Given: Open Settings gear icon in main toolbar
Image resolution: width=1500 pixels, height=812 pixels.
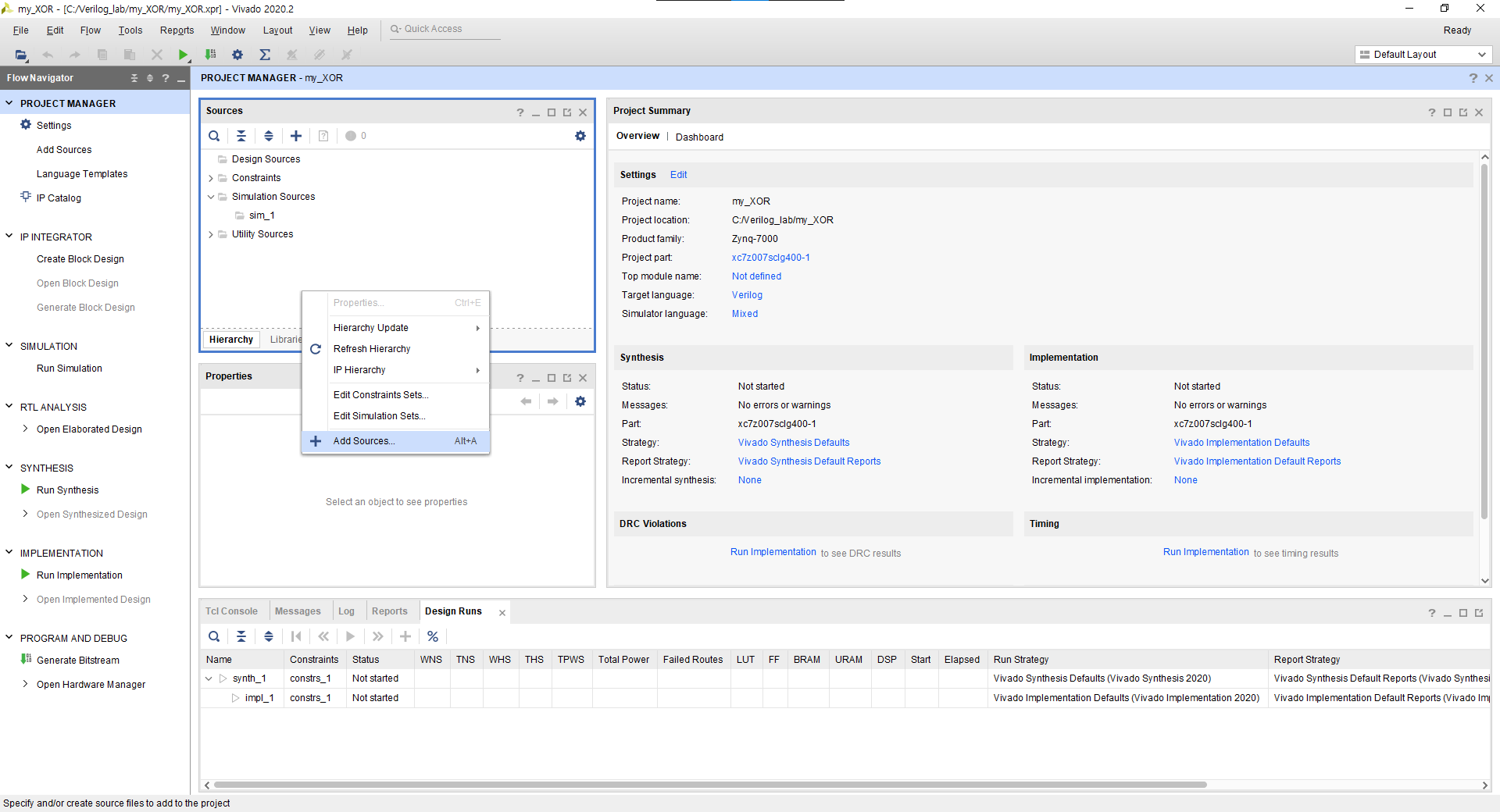Looking at the screenshot, I should coord(237,55).
